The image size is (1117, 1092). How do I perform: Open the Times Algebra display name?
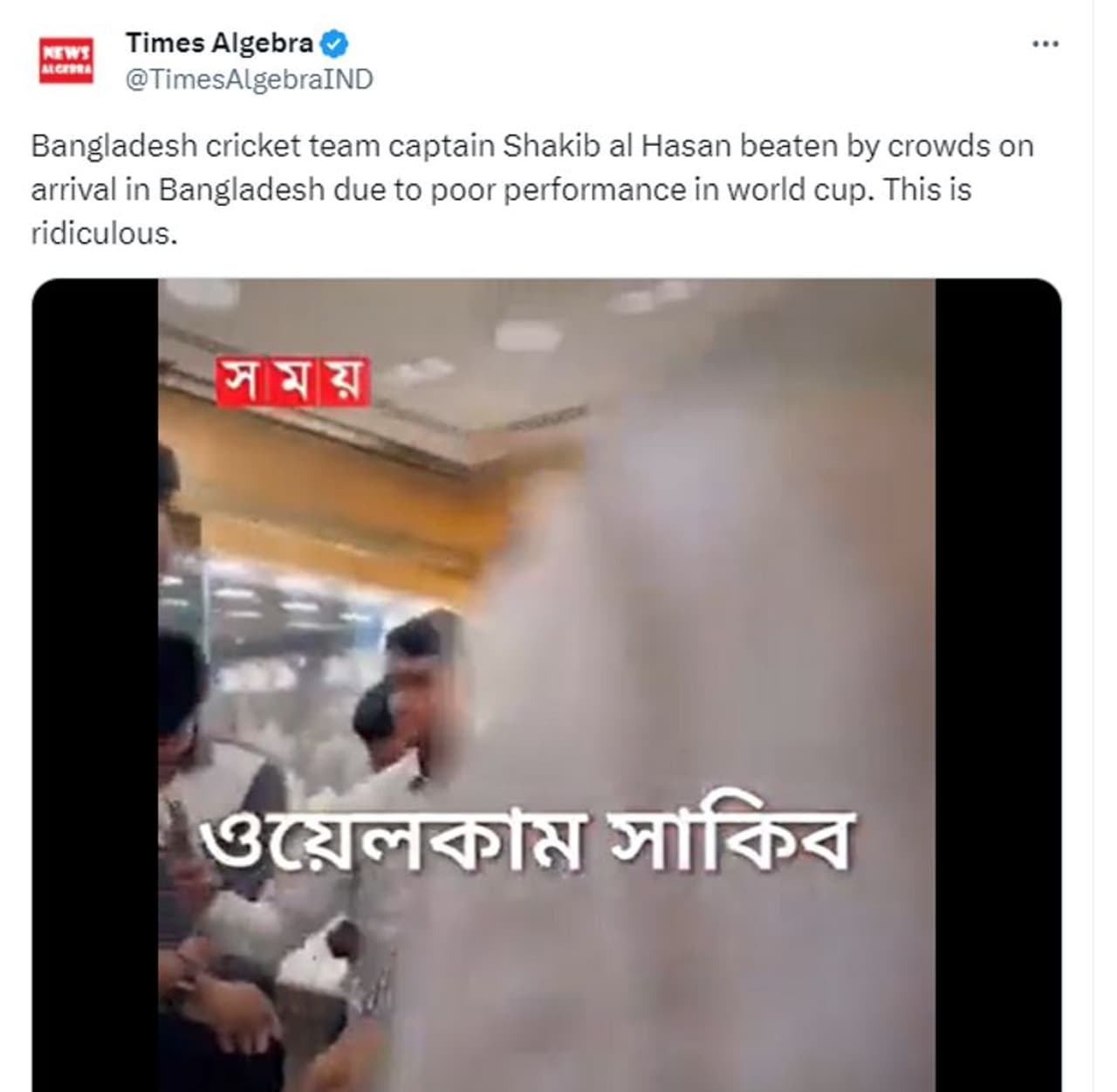point(219,42)
